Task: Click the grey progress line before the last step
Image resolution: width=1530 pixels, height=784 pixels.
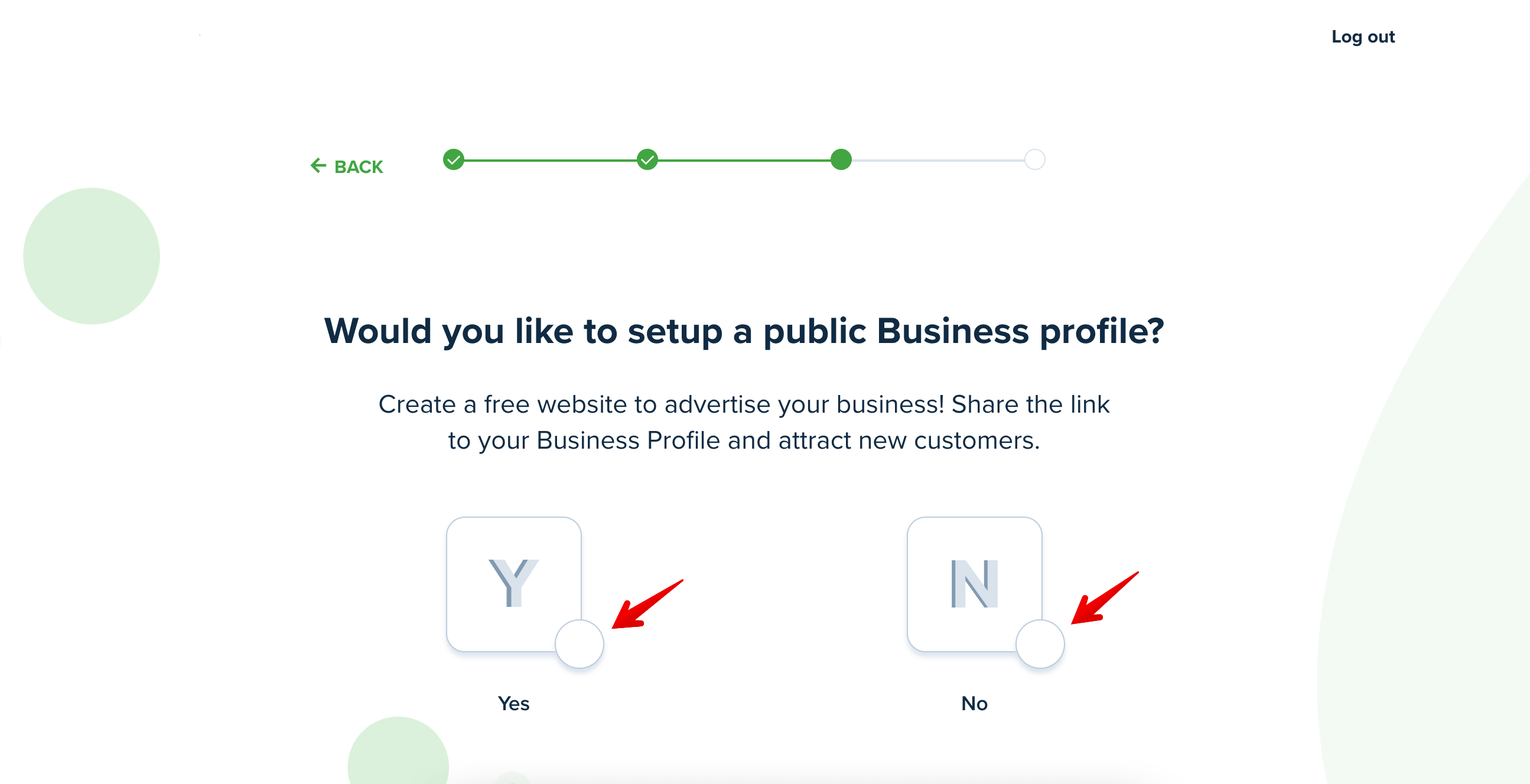Action: (x=938, y=160)
